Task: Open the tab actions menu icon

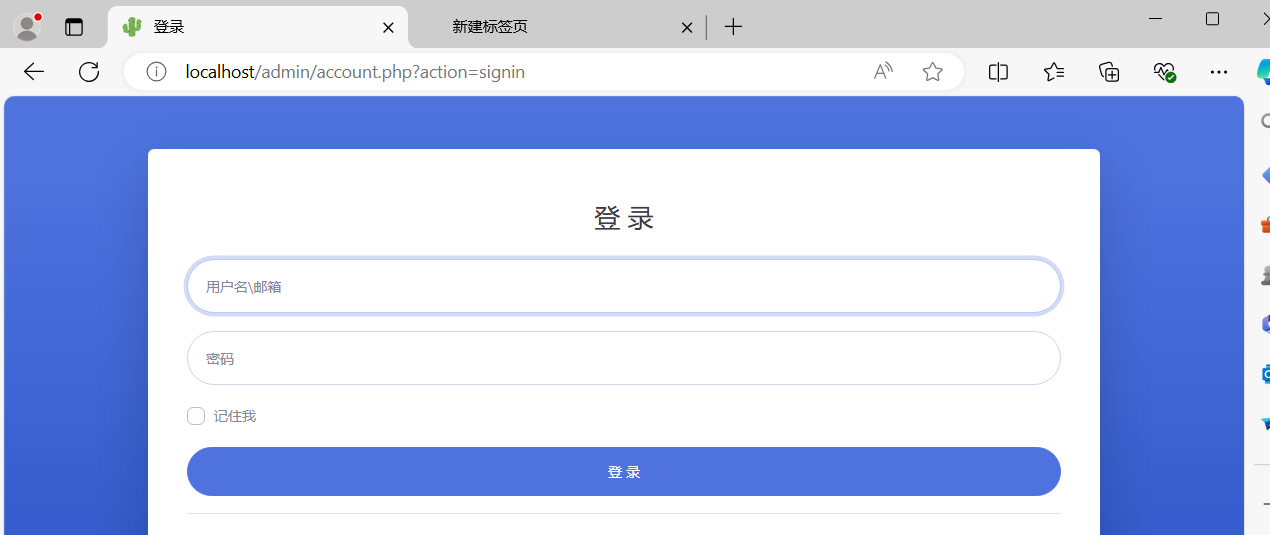Action: point(74,27)
